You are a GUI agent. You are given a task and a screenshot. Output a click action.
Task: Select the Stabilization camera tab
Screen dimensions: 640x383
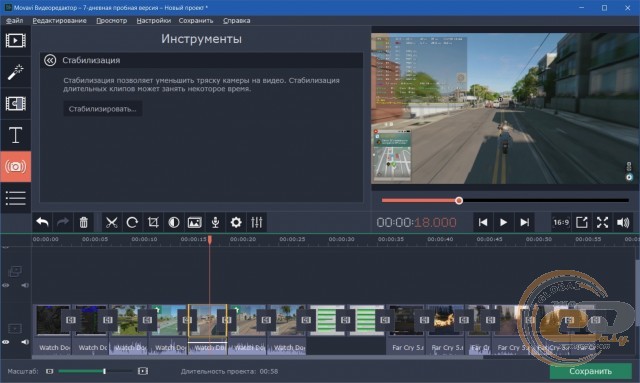pyautogui.click(x=16, y=167)
